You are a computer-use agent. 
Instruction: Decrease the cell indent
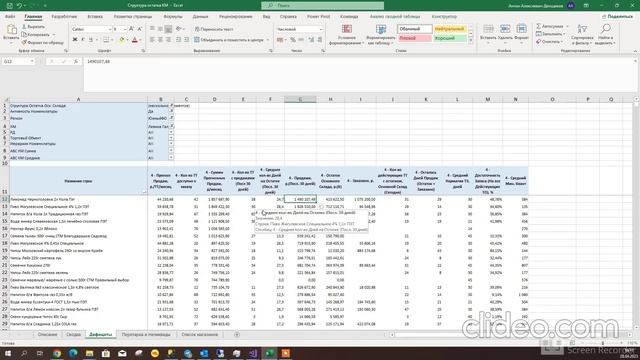click(x=178, y=40)
